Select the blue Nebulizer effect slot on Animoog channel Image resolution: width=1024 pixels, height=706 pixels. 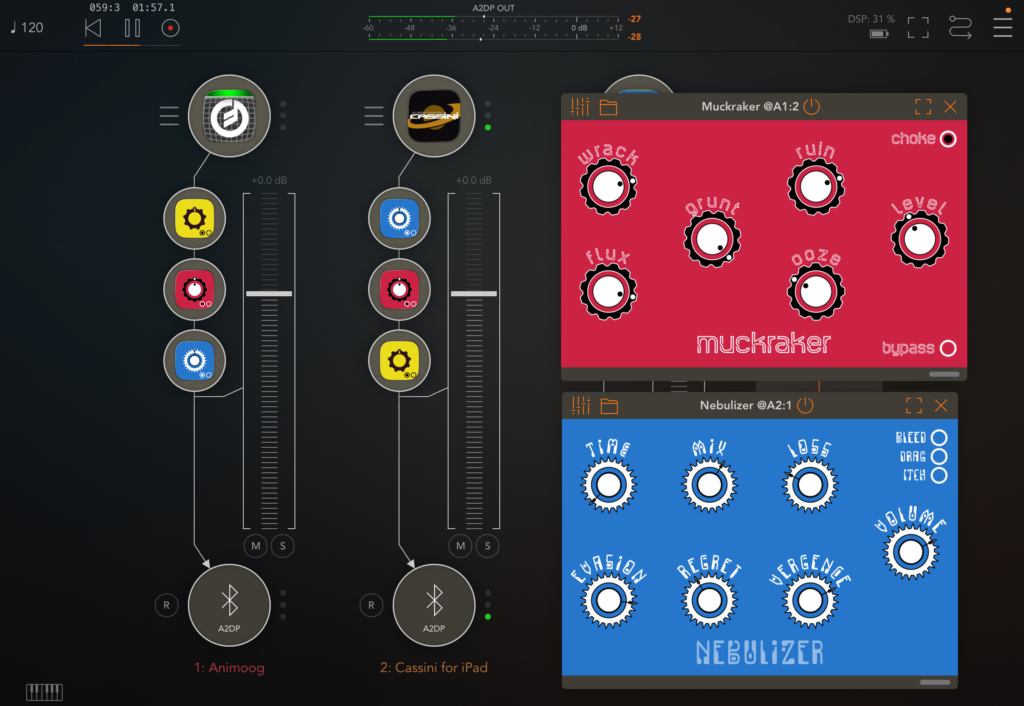click(x=195, y=360)
